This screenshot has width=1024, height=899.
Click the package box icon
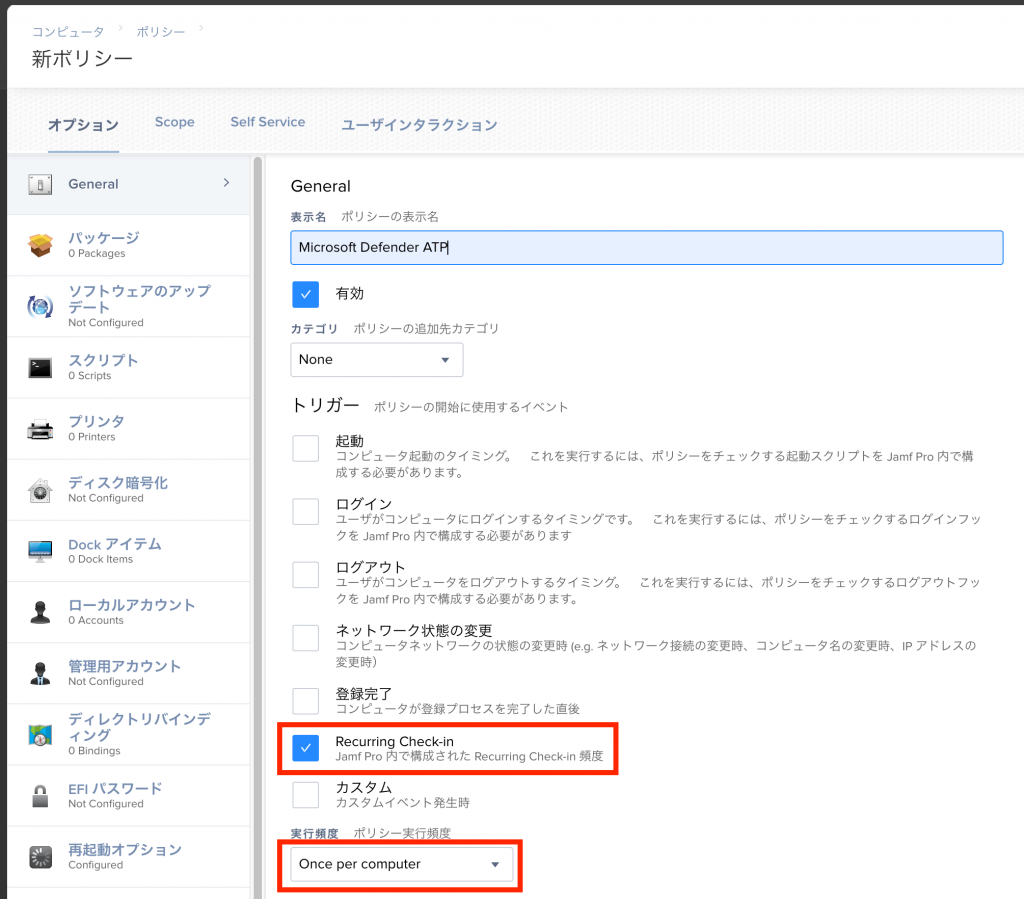click(40, 245)
